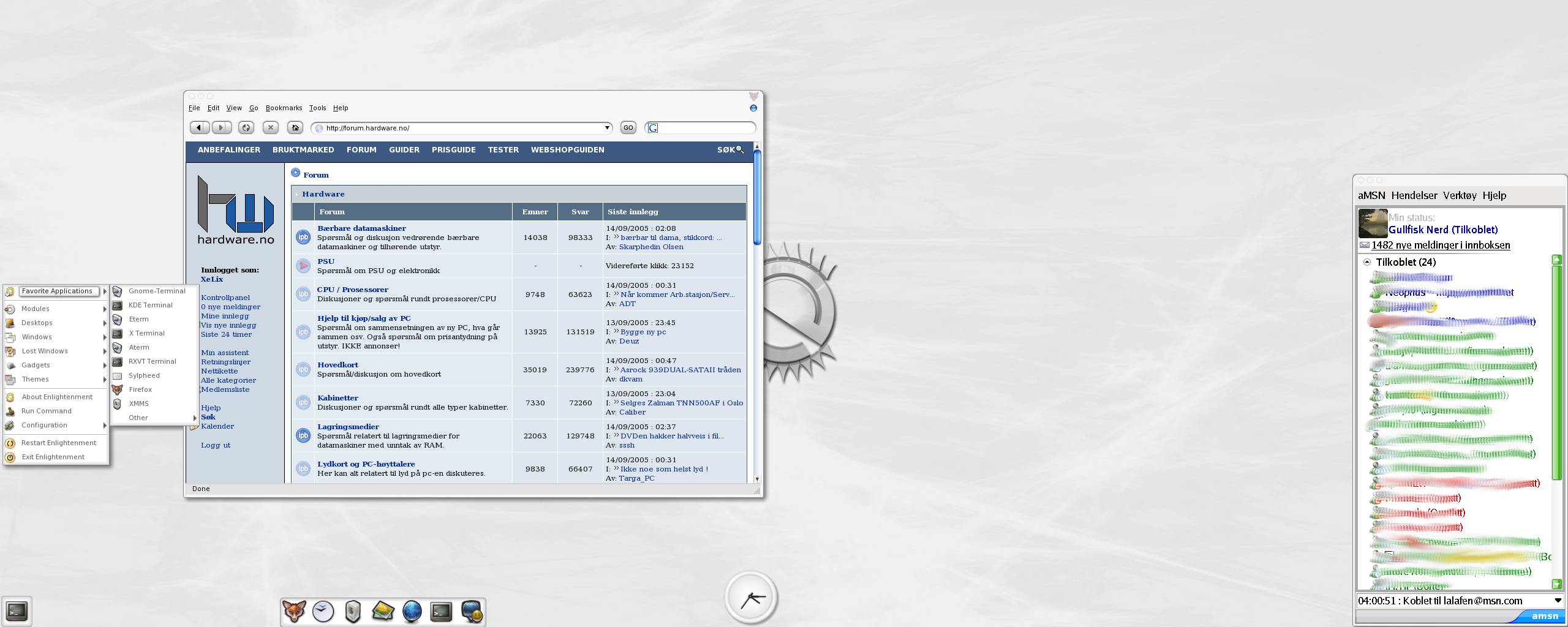Launch Firefox from the bottom dock
This screenshot has width=1568, height=627.
point(294,611)
